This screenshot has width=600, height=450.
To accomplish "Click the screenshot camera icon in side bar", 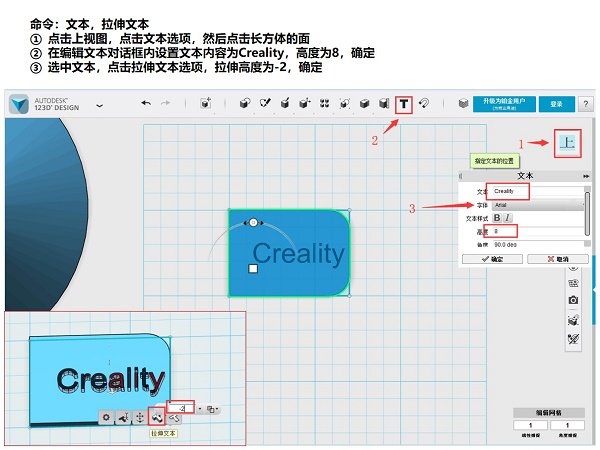I will click(x=573, y=300).
